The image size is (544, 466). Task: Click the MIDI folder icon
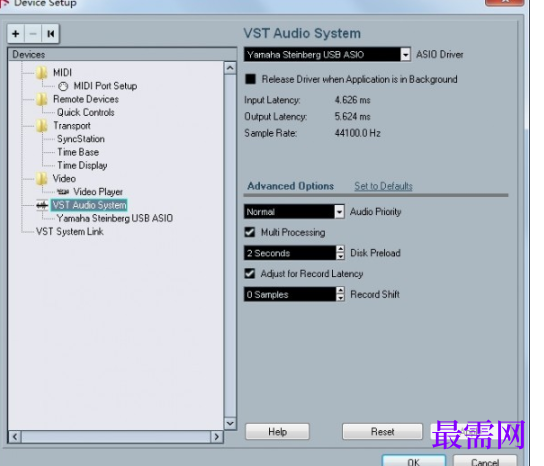click(42, 73)
